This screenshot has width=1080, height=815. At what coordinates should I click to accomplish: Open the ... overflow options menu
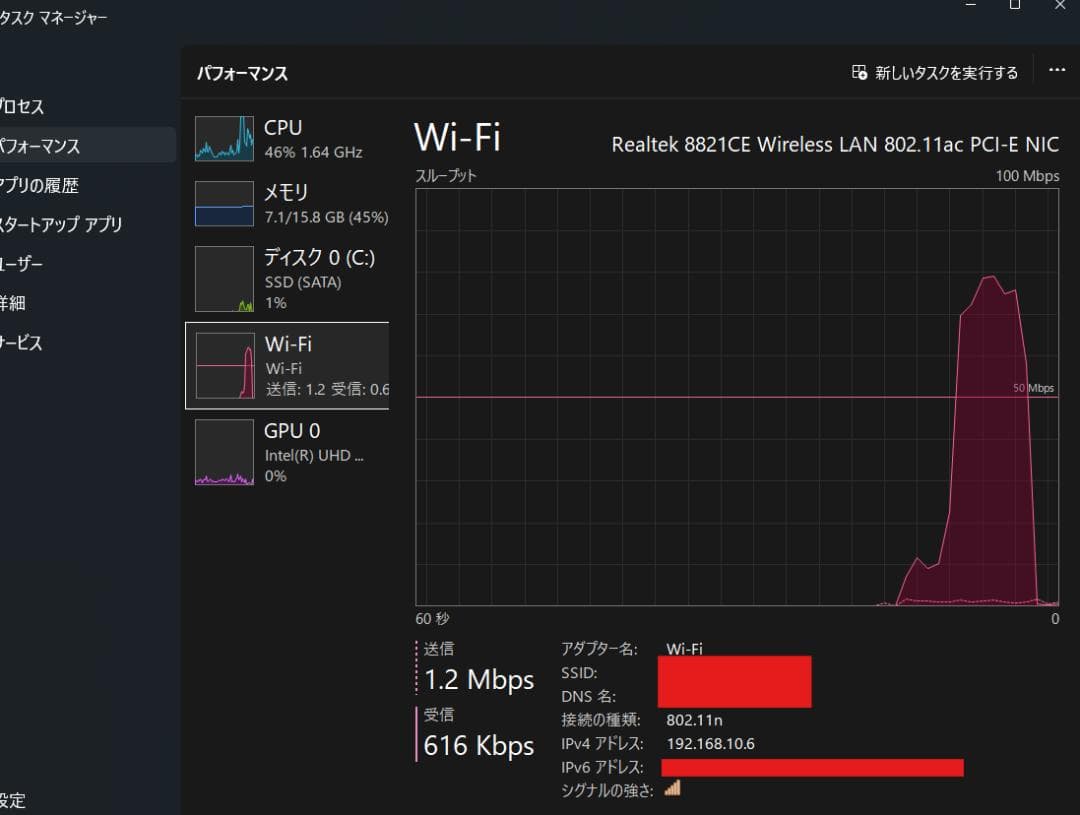click(1057, 70)
